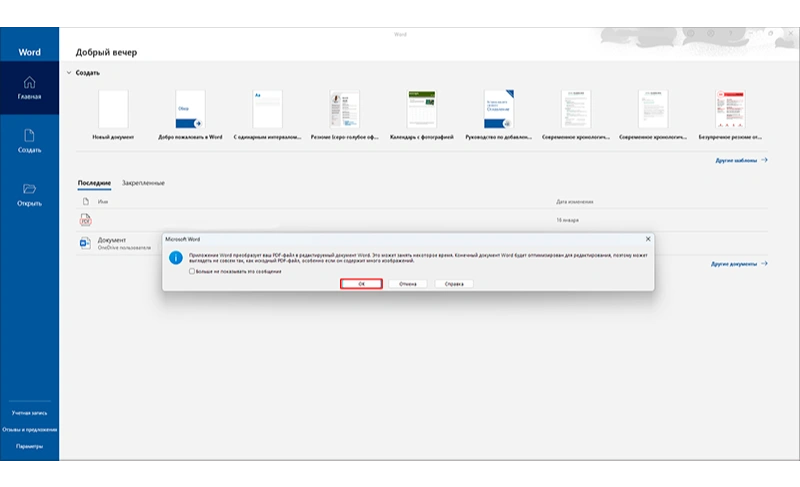Select the last thumbnail, Безупречное резюме
The image size is (800, 487).
click(730, 109)
